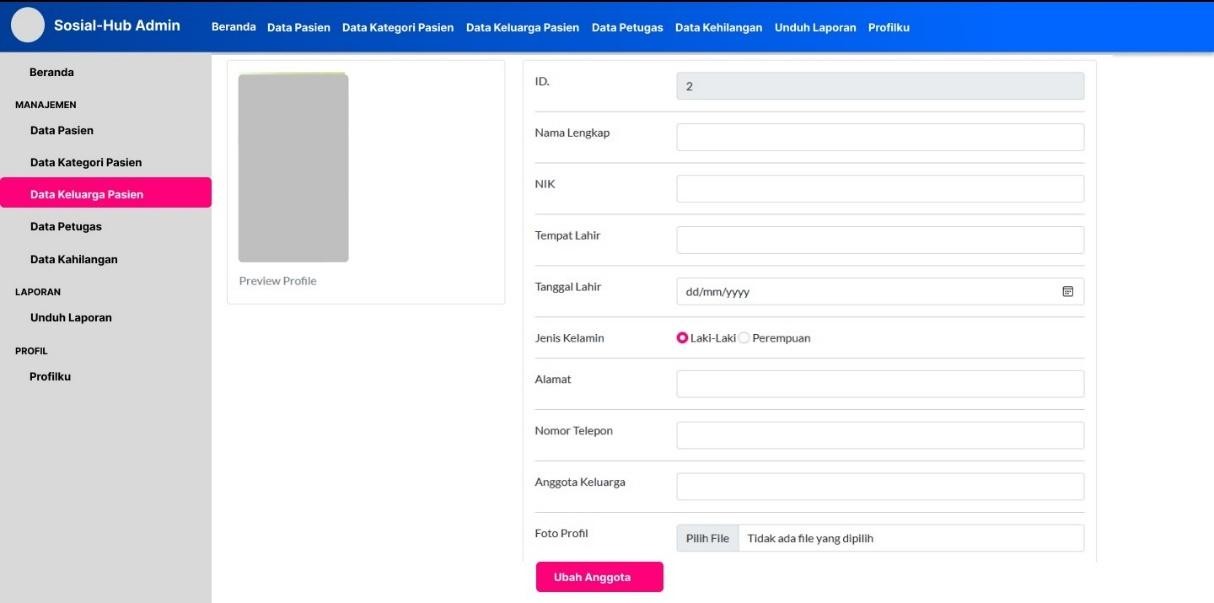1214x603 pixels.
Task: Click the Nama Lengkap text field
Action: point(880,137)
